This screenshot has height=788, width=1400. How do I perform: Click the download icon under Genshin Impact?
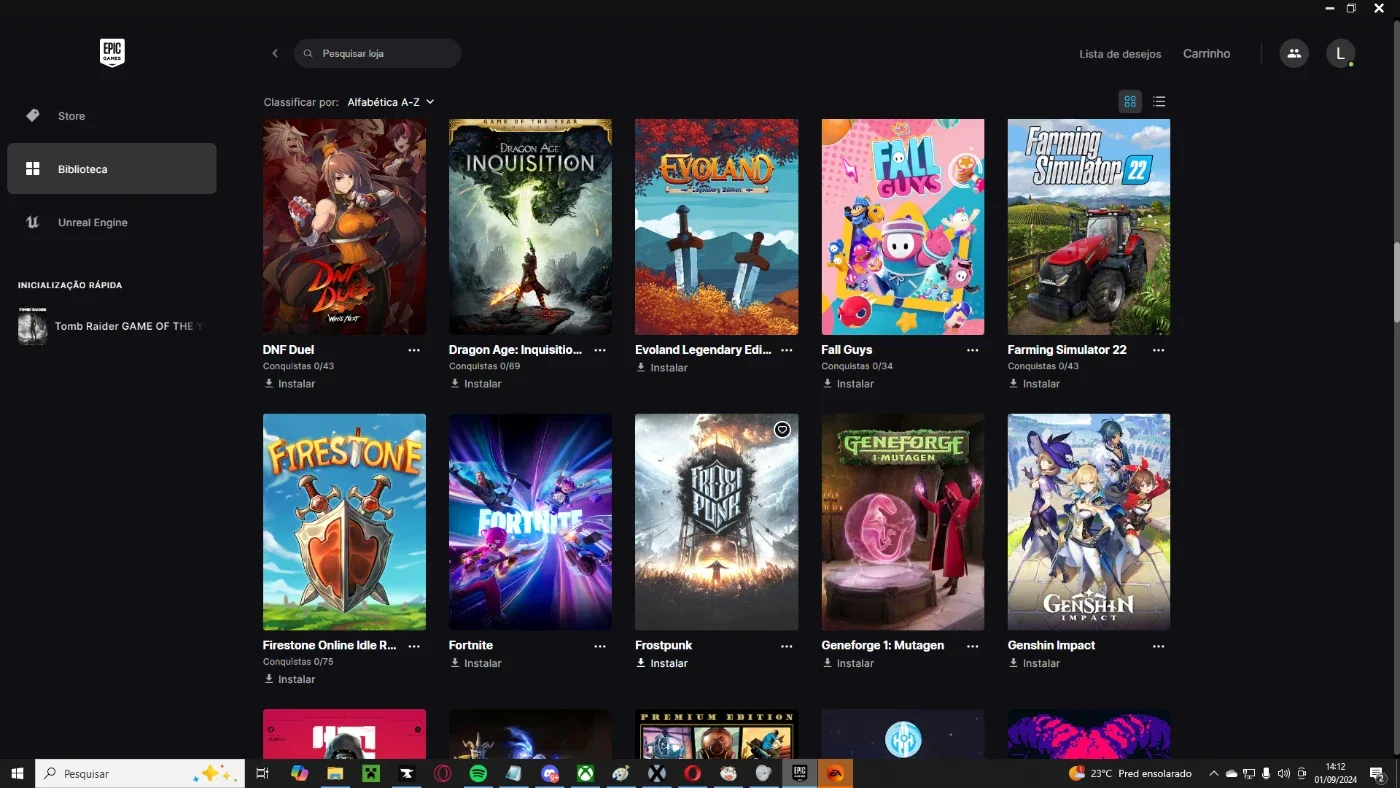1013,663
